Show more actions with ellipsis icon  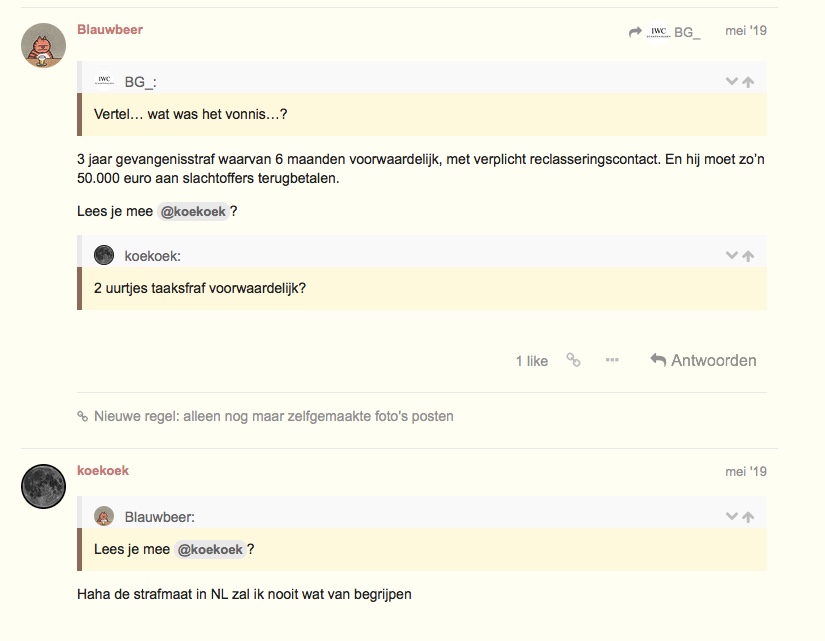pyautogui.click(x=612, y=360)
